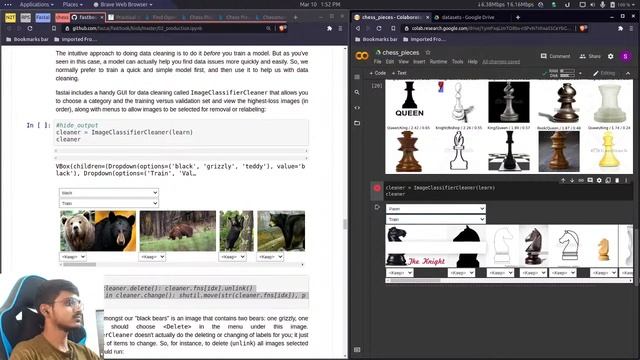Click the grizzly and black bear thumbnail
The width and height of the screenshot is (640, 360).
pyautogui.click(x=98, y=231)
